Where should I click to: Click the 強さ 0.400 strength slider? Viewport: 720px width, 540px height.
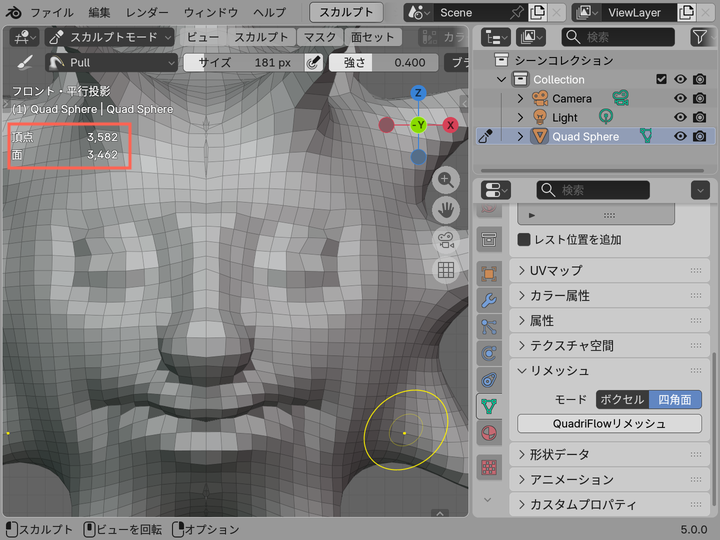[x=384, y=62]
